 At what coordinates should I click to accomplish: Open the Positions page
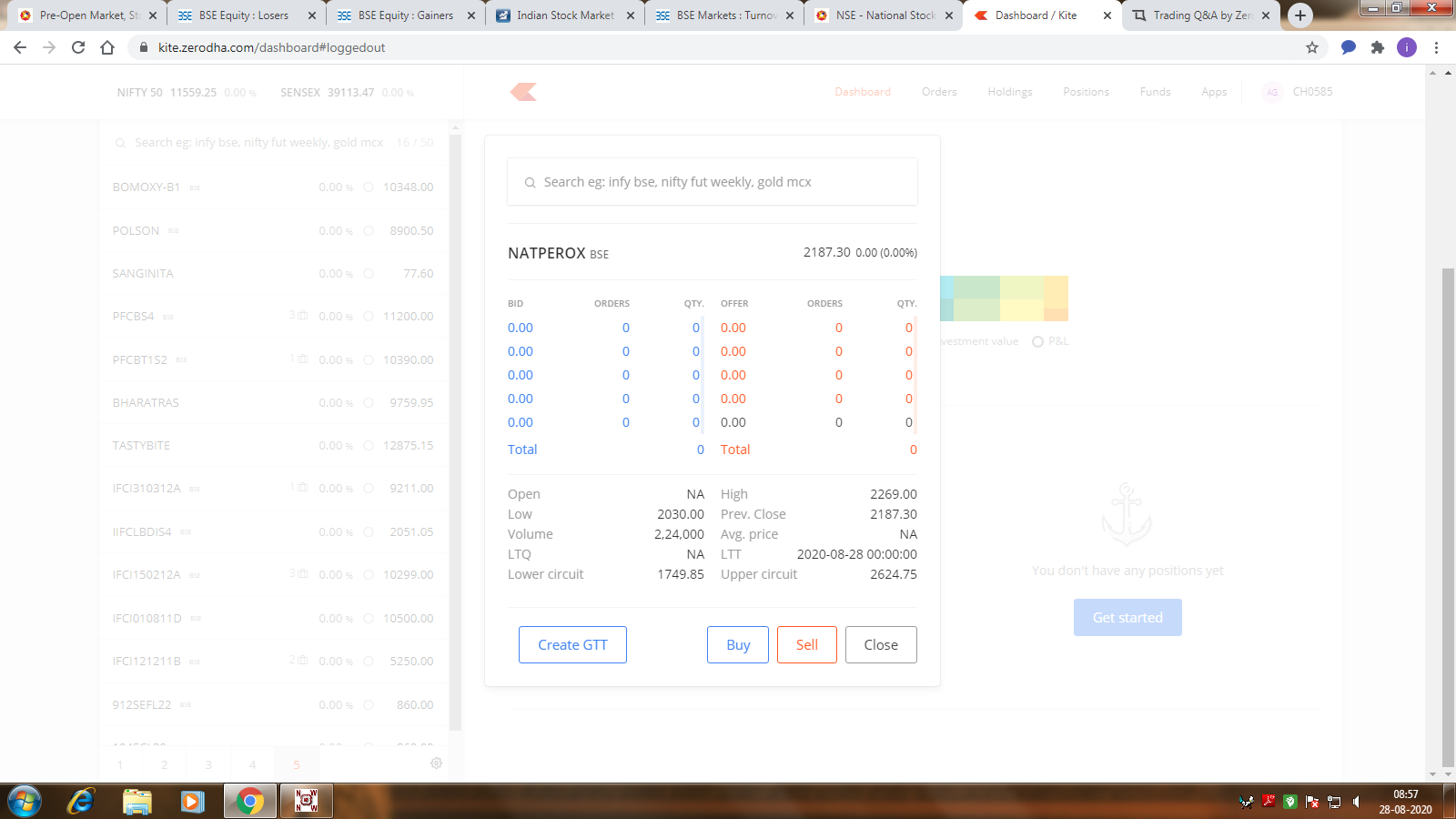pos(1086,92)
